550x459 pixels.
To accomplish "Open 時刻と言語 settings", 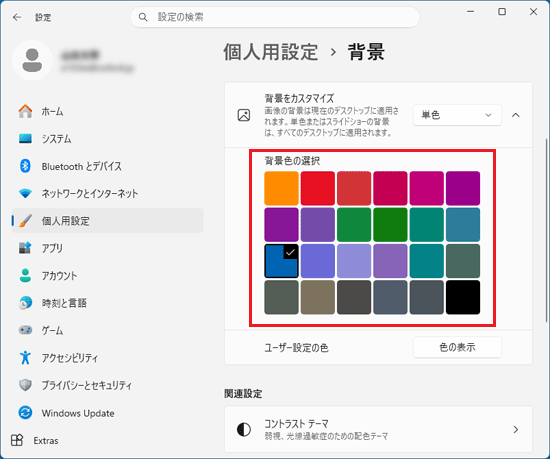I will click(x=107, y=303).
